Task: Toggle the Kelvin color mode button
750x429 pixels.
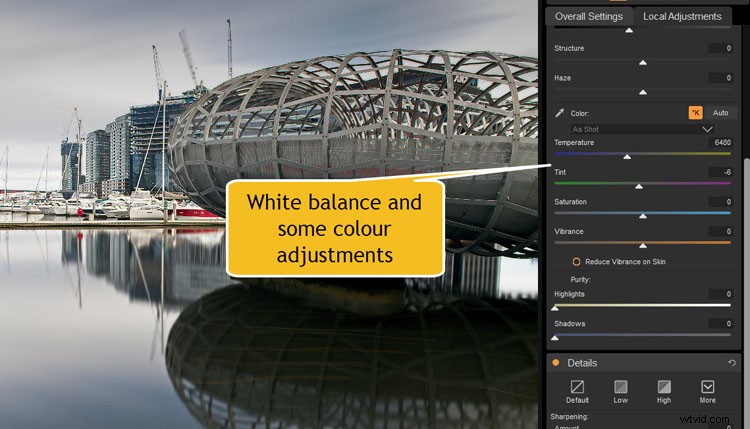Action: (x=695, y=113)
